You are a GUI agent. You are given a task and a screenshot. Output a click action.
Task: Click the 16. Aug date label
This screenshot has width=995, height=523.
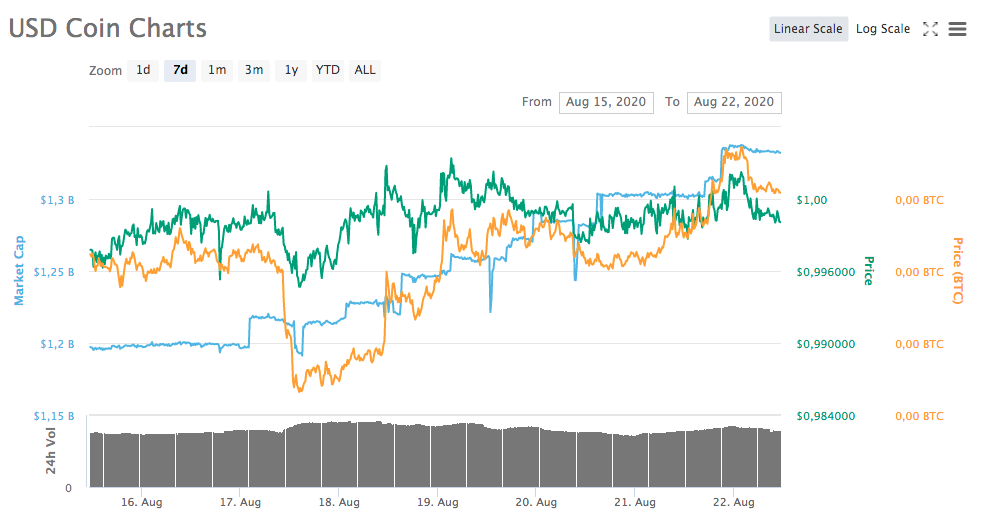click(142, 502)
